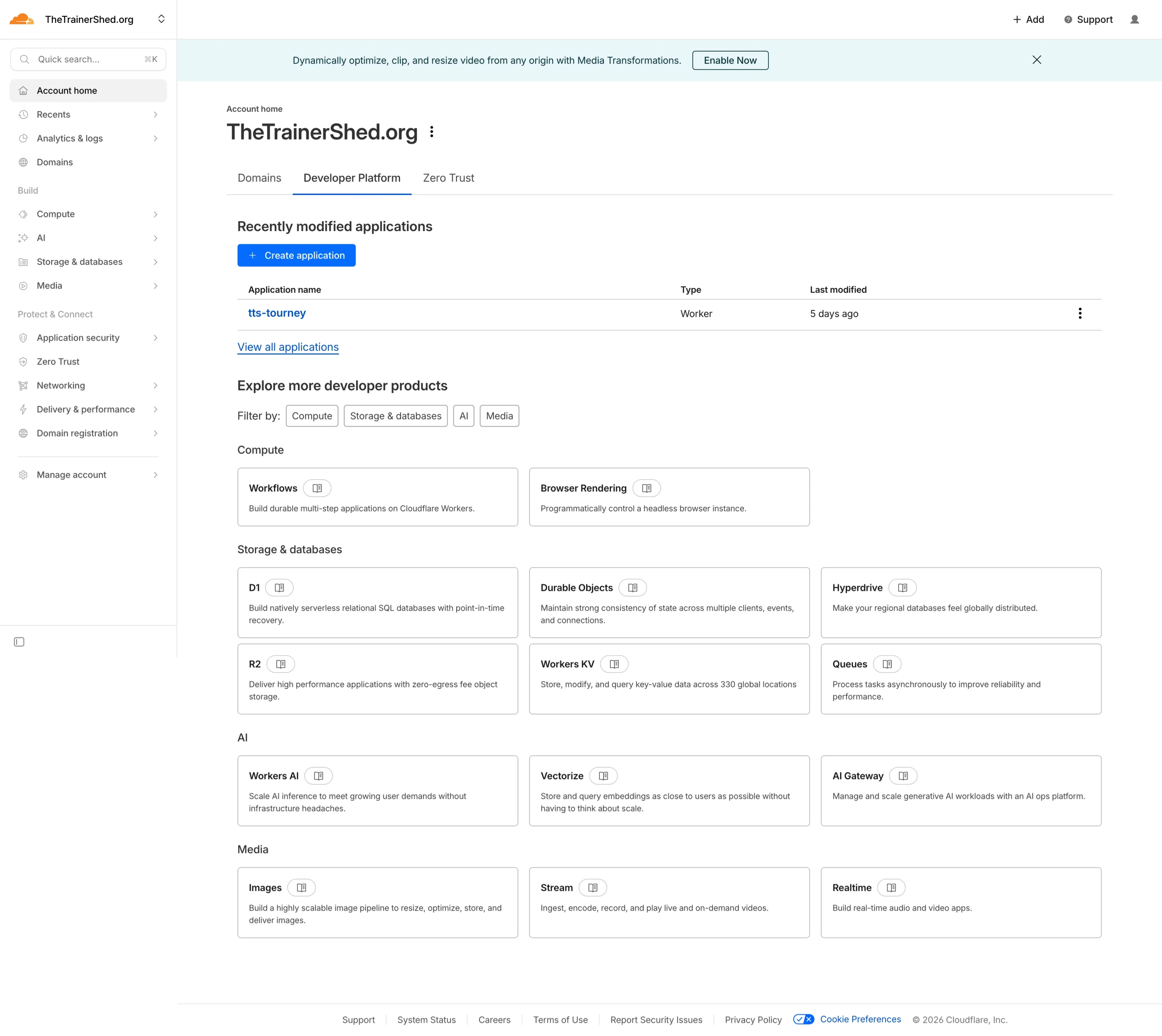The width and height of the screenshot is (1162, 1036).
Task: Expand Domain registration in sidebar
Action: pyautogui.click(x=88, y=433)
